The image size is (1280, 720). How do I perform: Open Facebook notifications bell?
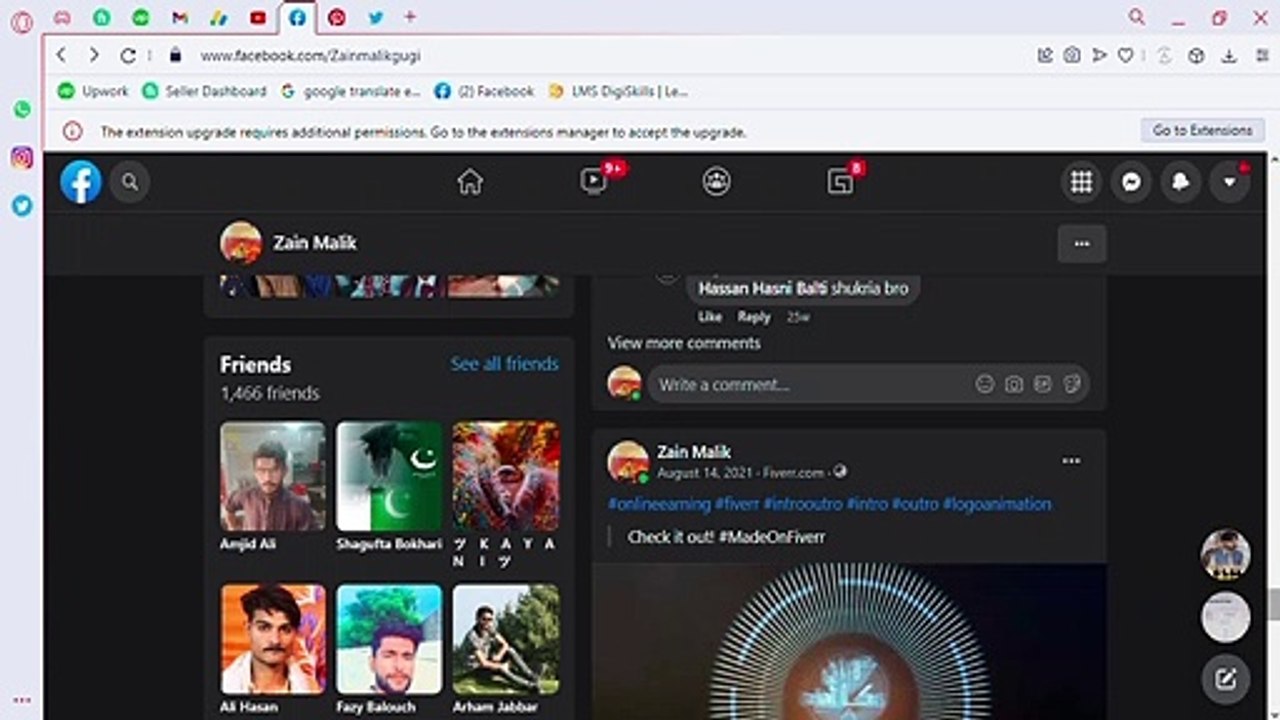tap(1181, 182)
